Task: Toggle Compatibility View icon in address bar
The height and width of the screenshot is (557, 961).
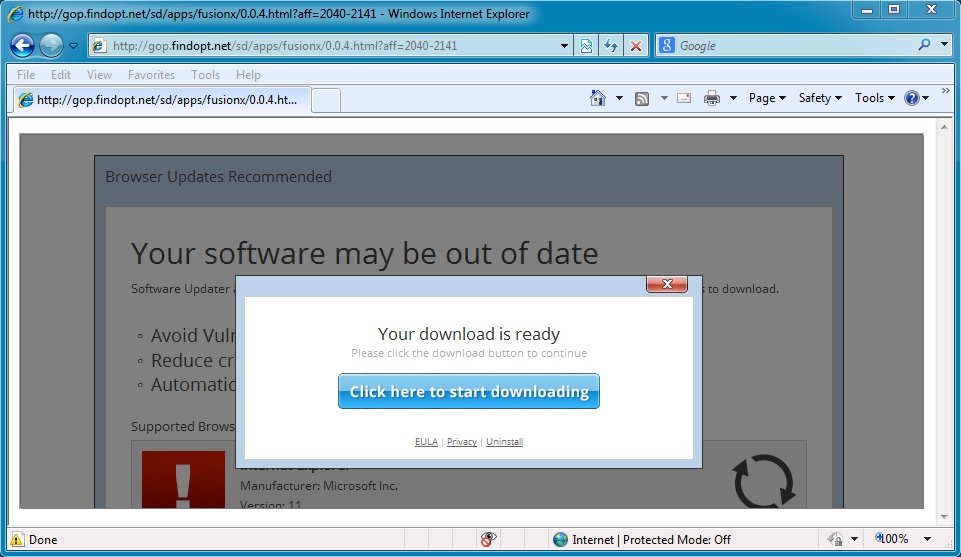Action: point(586,46)
